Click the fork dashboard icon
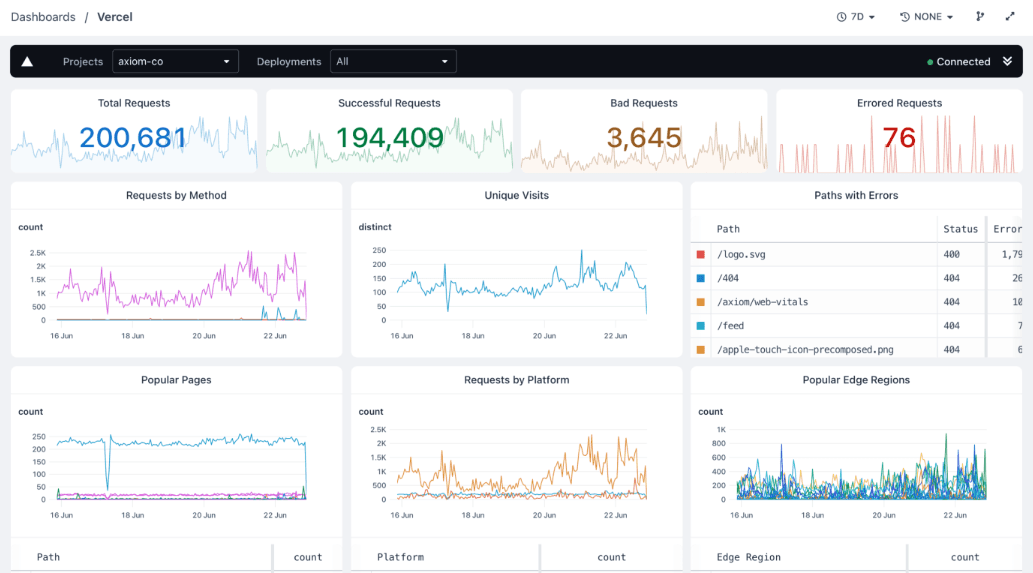1033x573 pixels. coord(980,17)
